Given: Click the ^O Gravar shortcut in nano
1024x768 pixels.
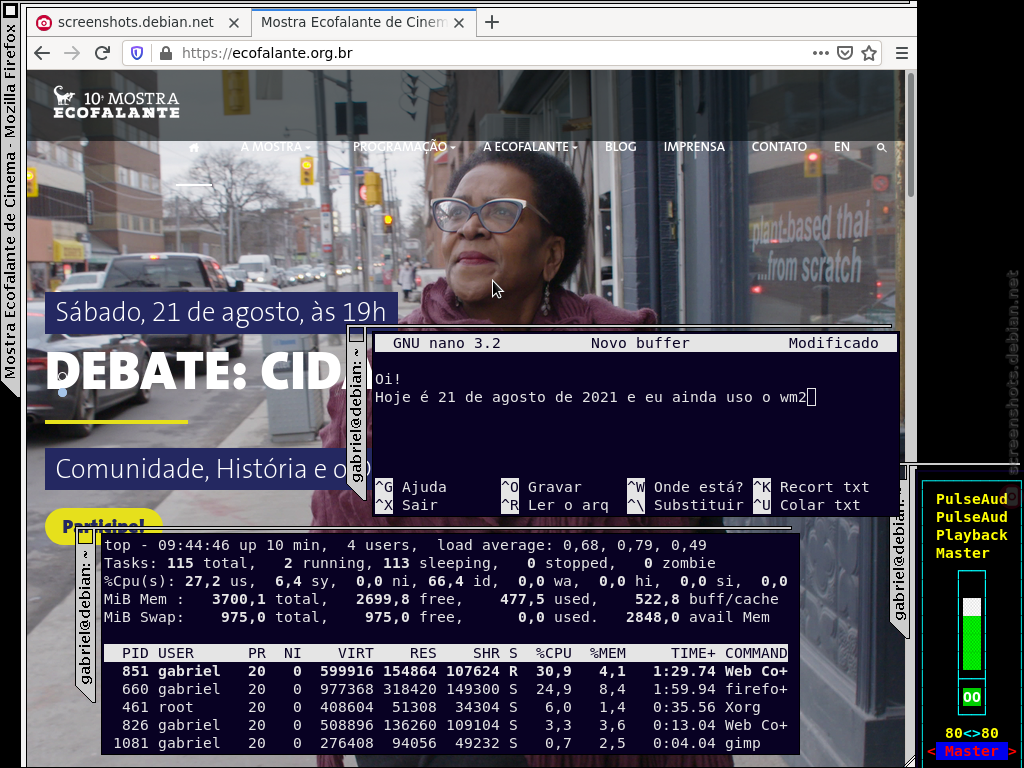Looking at the screenshot, I should pyautogui.click(x=541, y=487).
